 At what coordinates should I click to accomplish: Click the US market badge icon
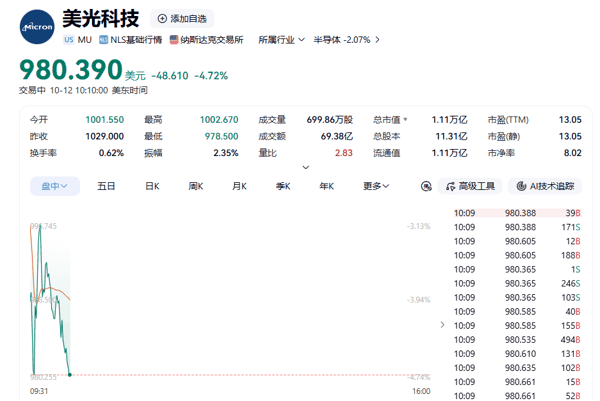[x=69, y=40]
